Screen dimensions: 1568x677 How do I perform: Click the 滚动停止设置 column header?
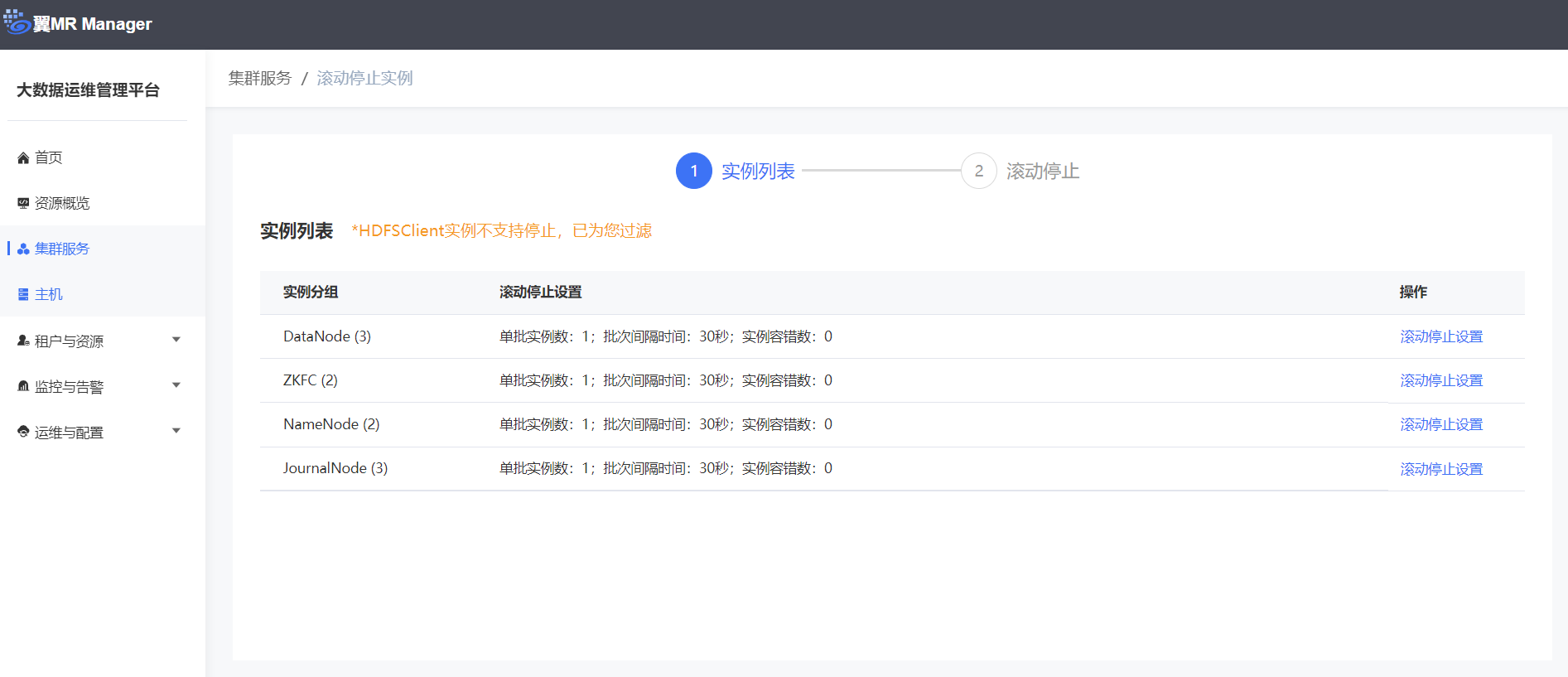tap(541, 292)
